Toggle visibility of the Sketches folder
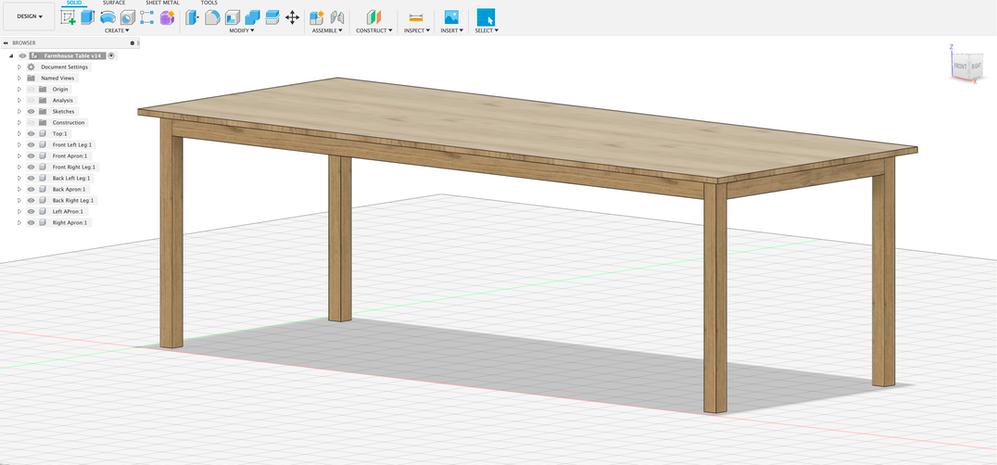 pos(31,111)
